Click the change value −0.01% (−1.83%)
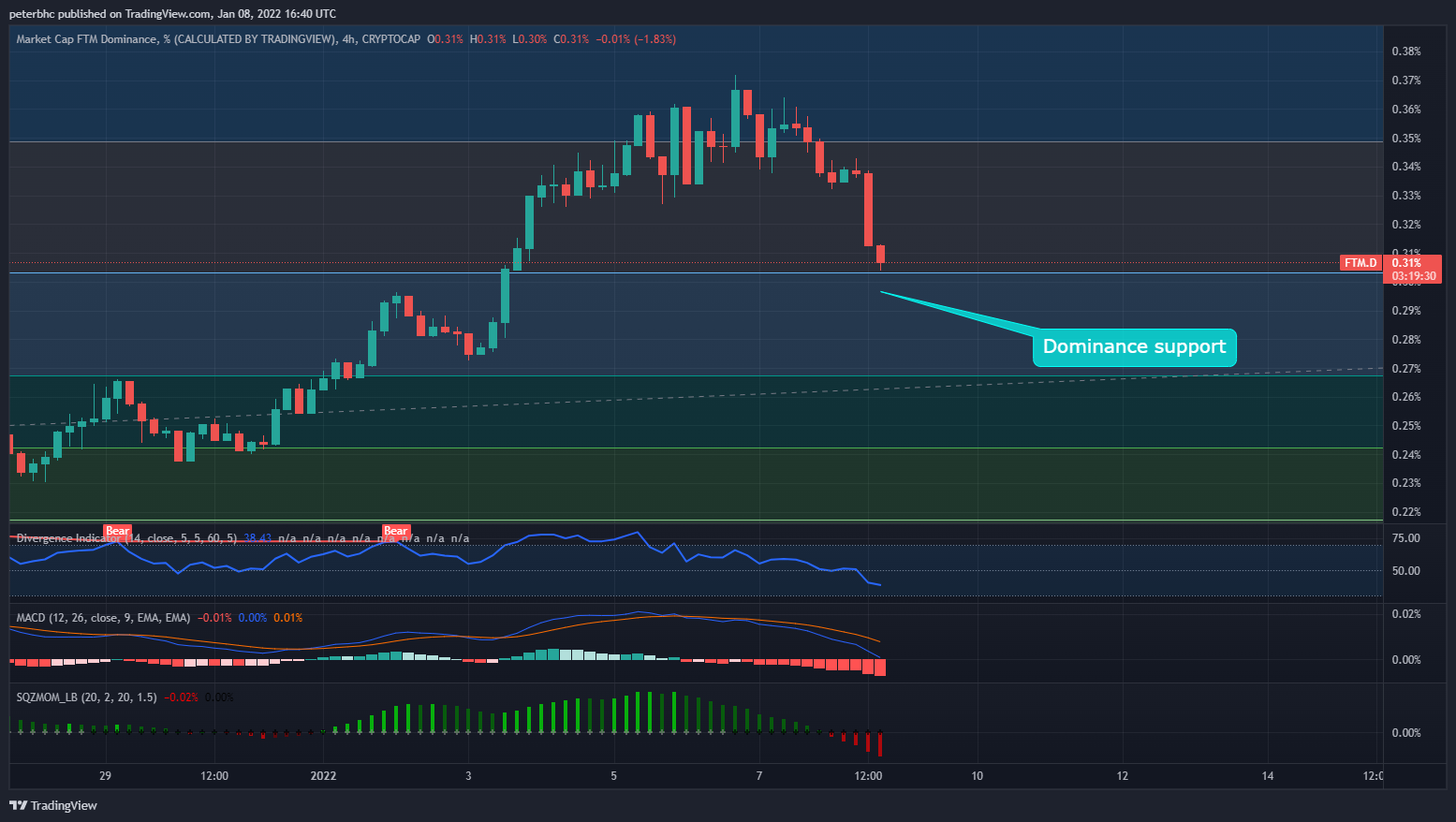This screenshot has height=822, width=1456. pos(637,39)
